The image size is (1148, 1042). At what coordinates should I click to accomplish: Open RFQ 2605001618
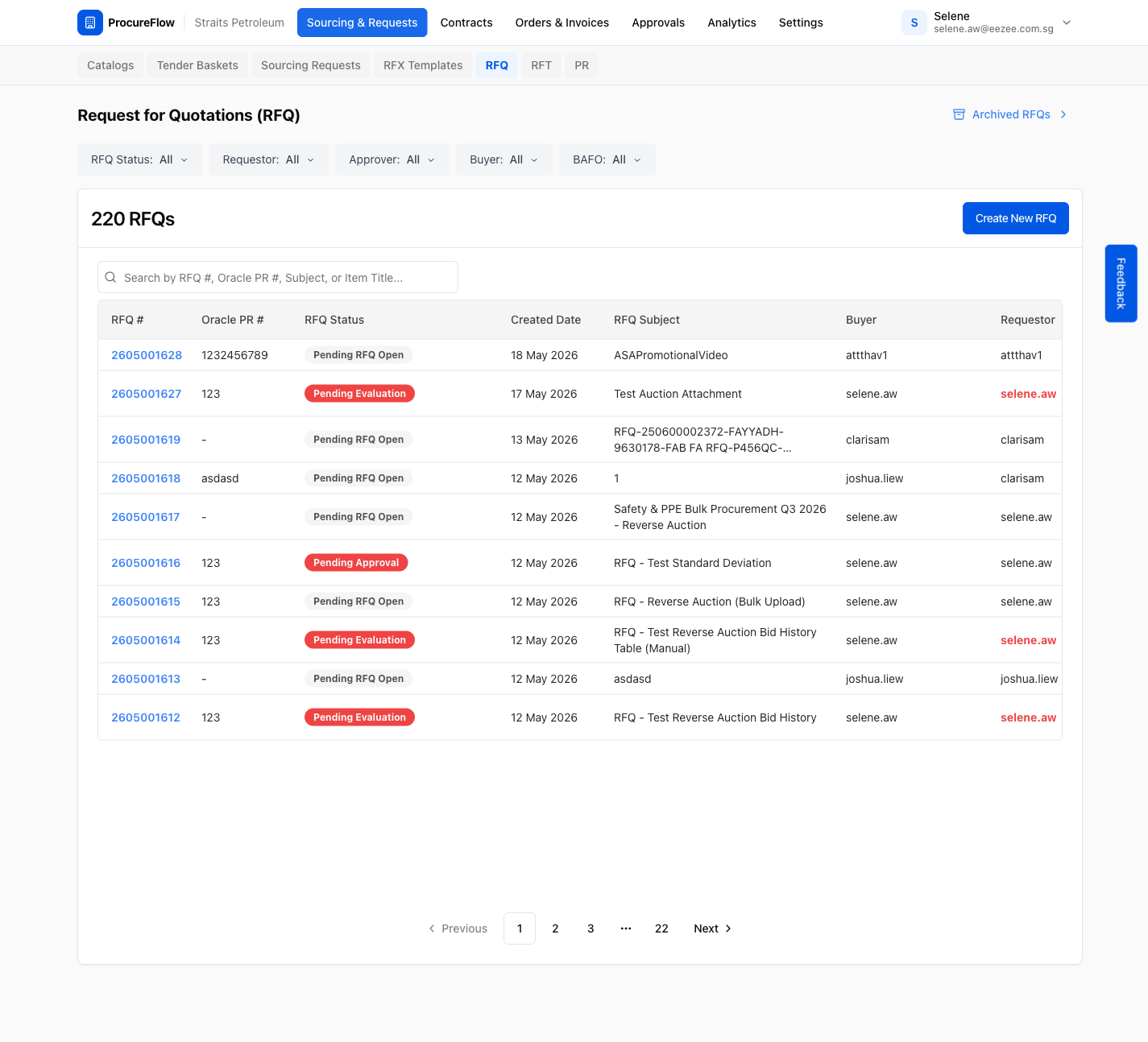(x=146, y=478)
